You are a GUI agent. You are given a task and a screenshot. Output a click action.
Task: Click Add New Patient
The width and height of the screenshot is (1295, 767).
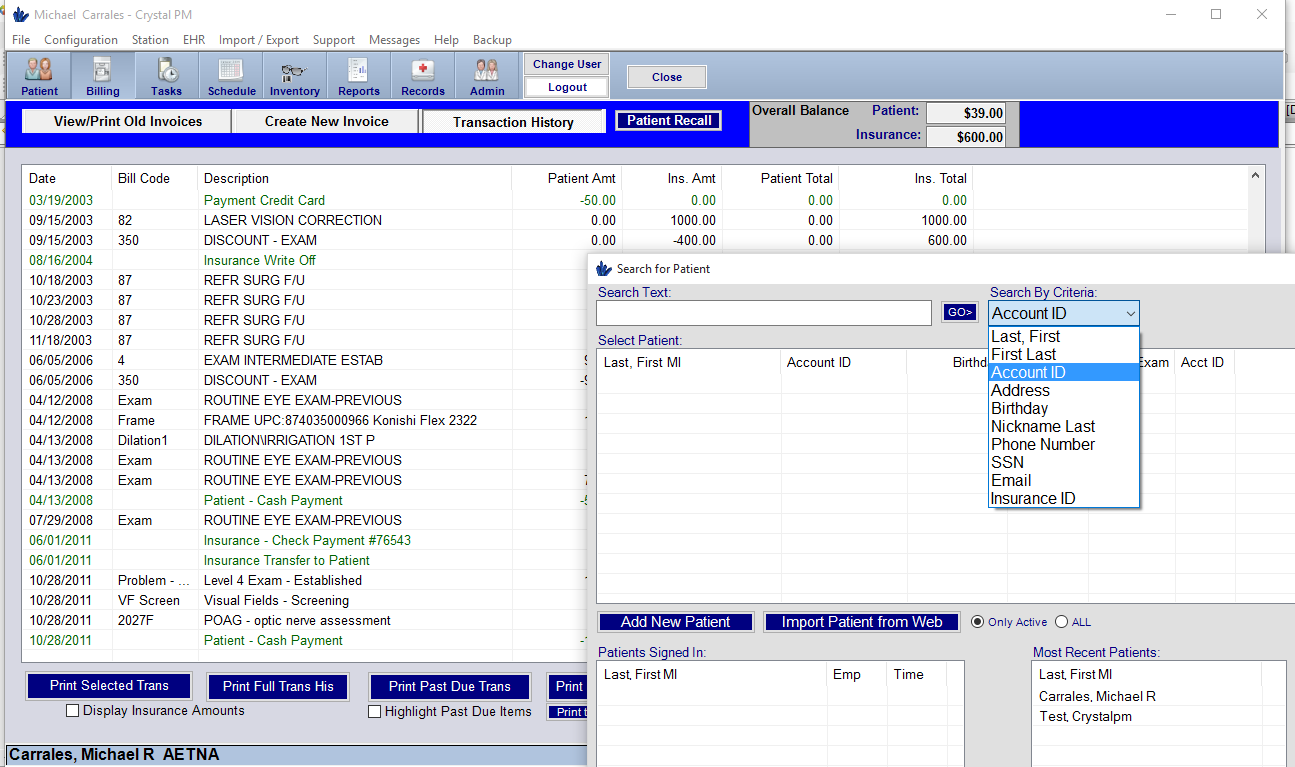pos(675,621)
